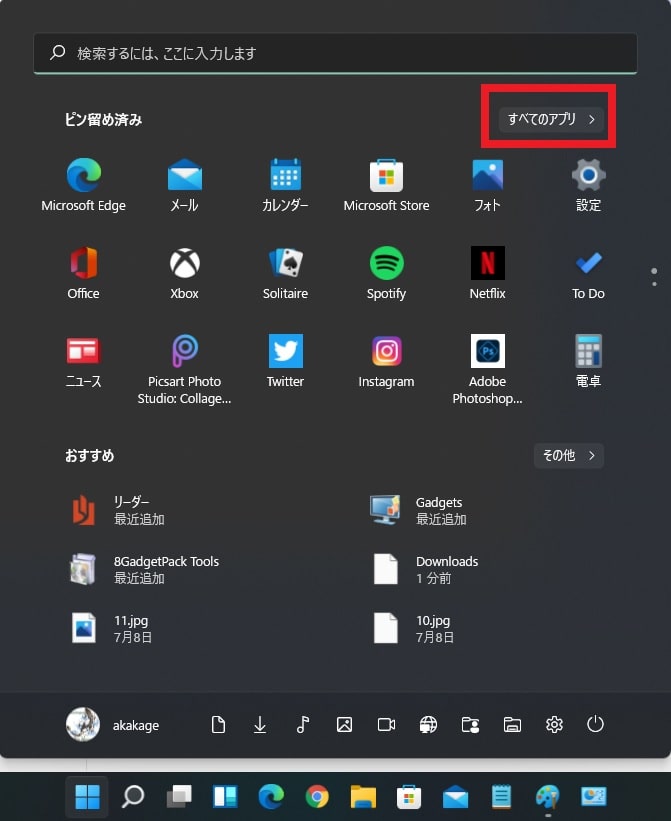The image size is (671, 821).
Task: Open recent file 11.jpg
Action: [x=113, y=628]
